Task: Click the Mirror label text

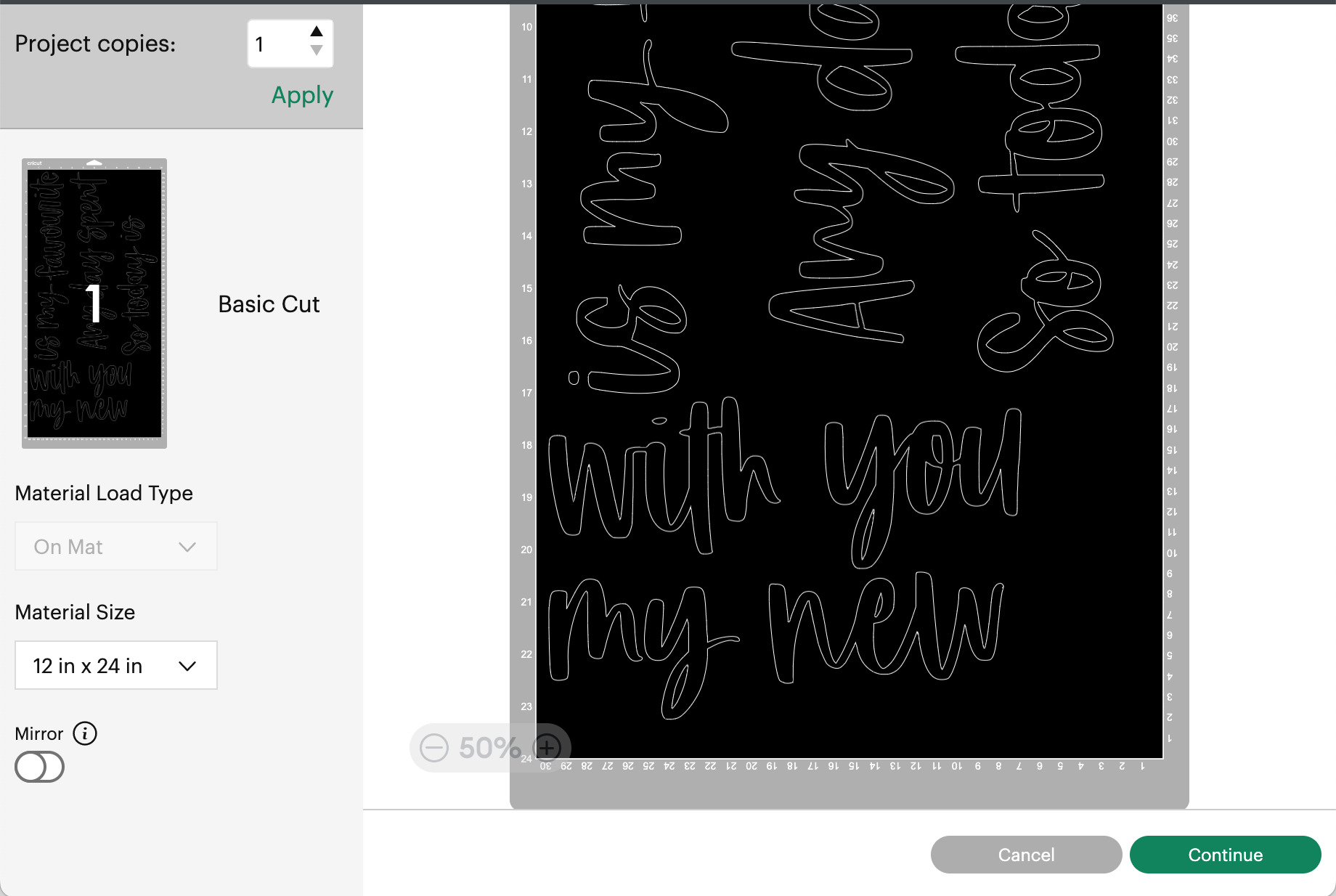Action: 39,733
